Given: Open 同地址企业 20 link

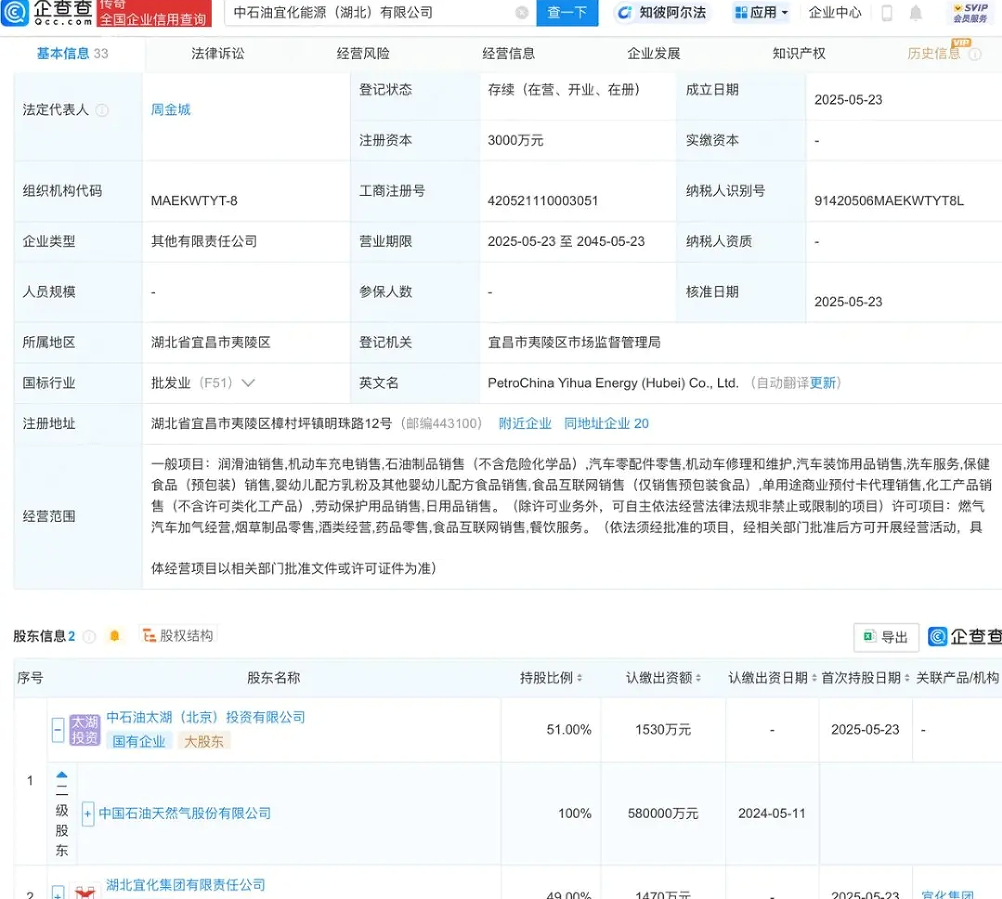Looking at the screenshot, I should 606,424.
